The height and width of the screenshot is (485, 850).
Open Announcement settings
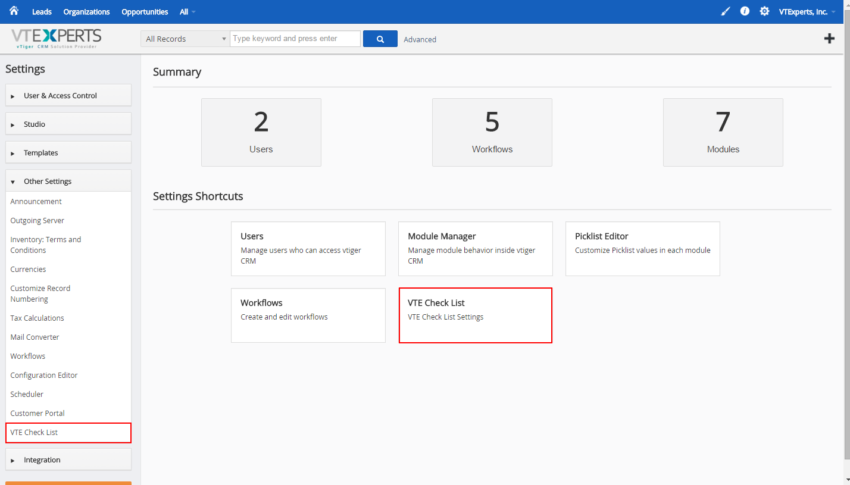pyautogui.click(x=36, y=201)
